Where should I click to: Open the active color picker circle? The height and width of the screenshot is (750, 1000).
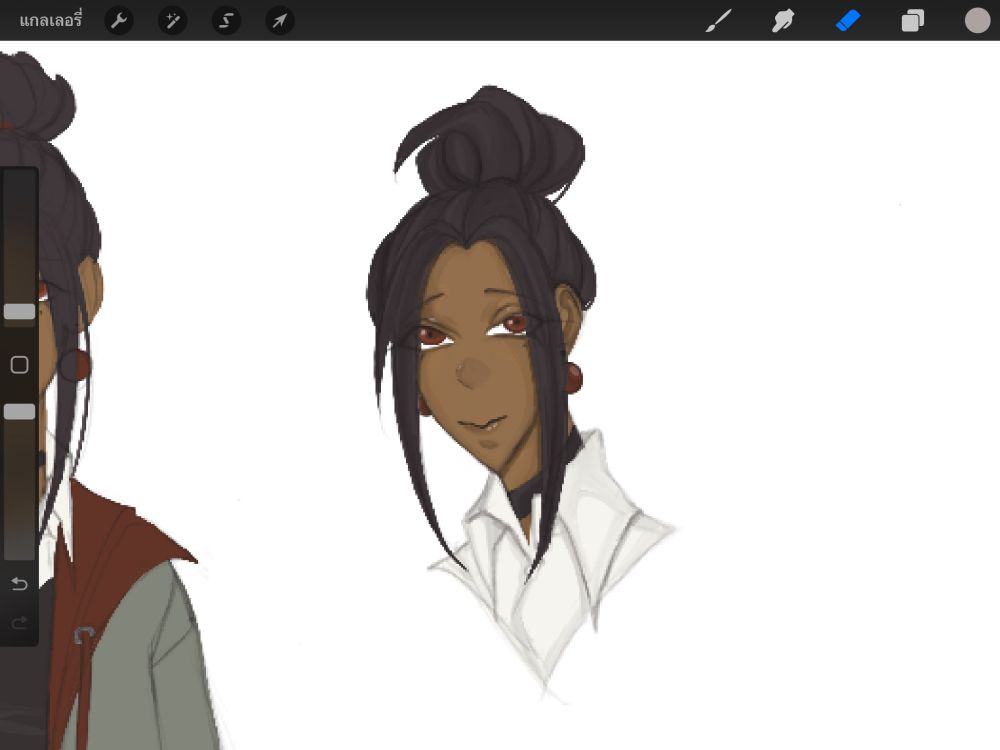tap(977, 20)
